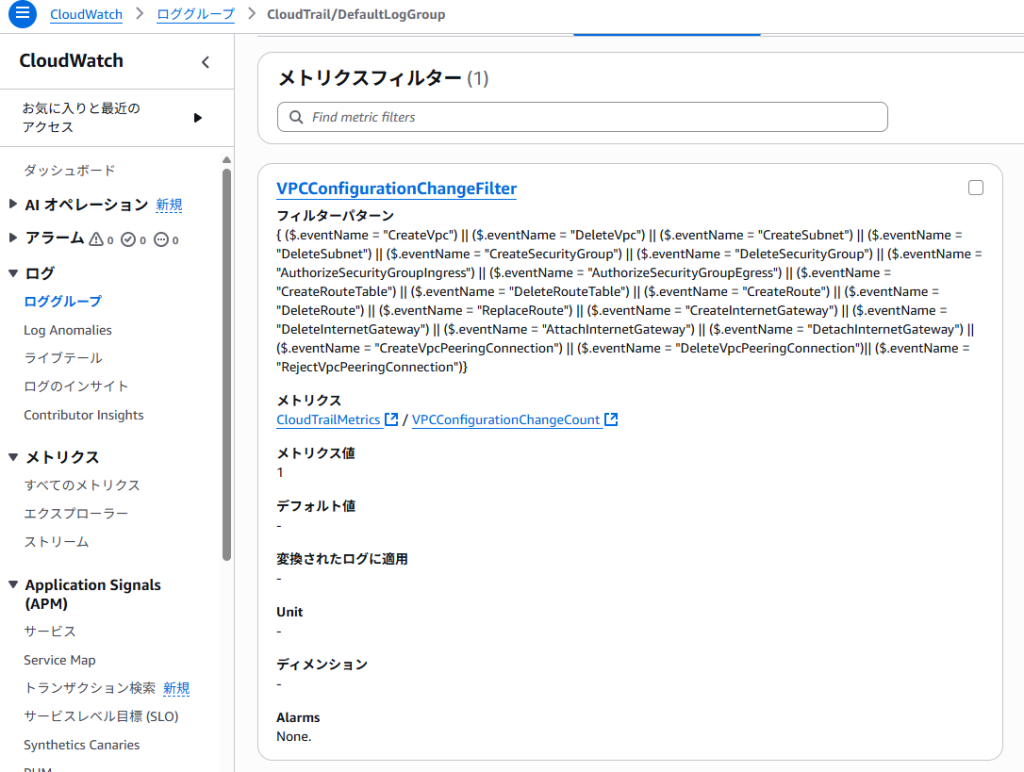Screen dimensions: 1024x772
Task: Click the alarm warning triangle icon
Action: point(96,240)
